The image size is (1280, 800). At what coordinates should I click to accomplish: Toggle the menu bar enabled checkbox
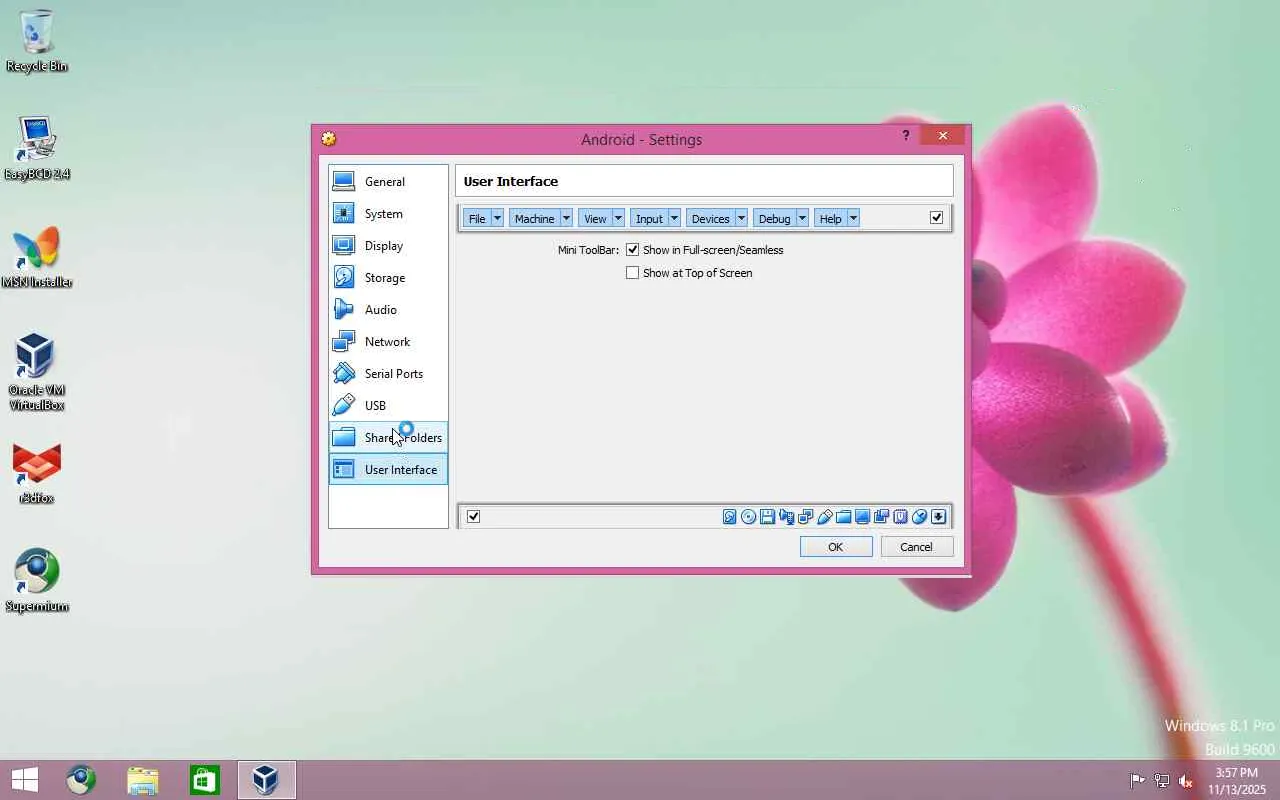(936, 218)
